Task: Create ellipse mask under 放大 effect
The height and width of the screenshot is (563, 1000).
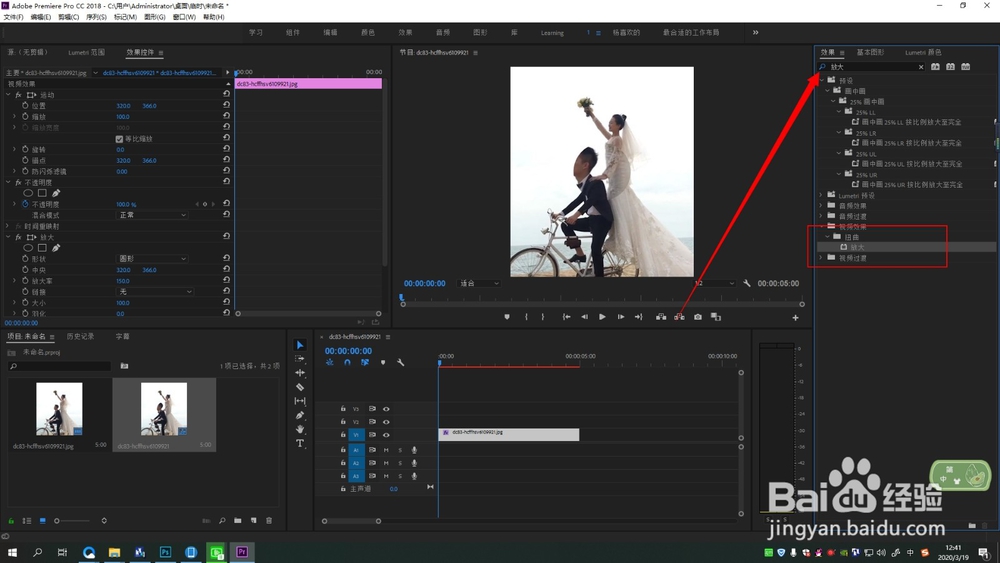Action: (x=28, y=247)
